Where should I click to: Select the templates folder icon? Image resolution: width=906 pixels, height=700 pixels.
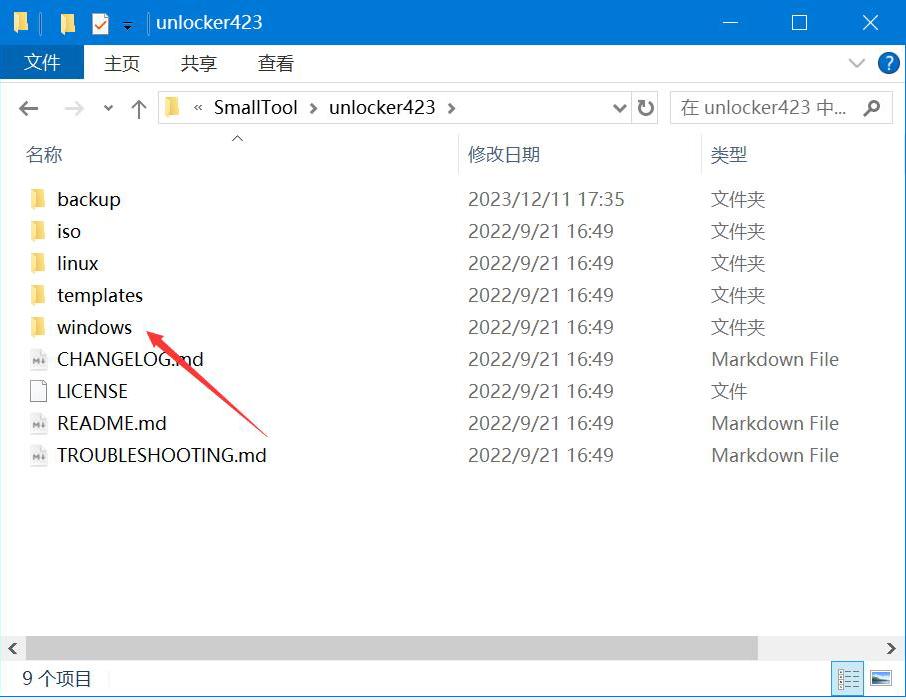click(38, 295)
